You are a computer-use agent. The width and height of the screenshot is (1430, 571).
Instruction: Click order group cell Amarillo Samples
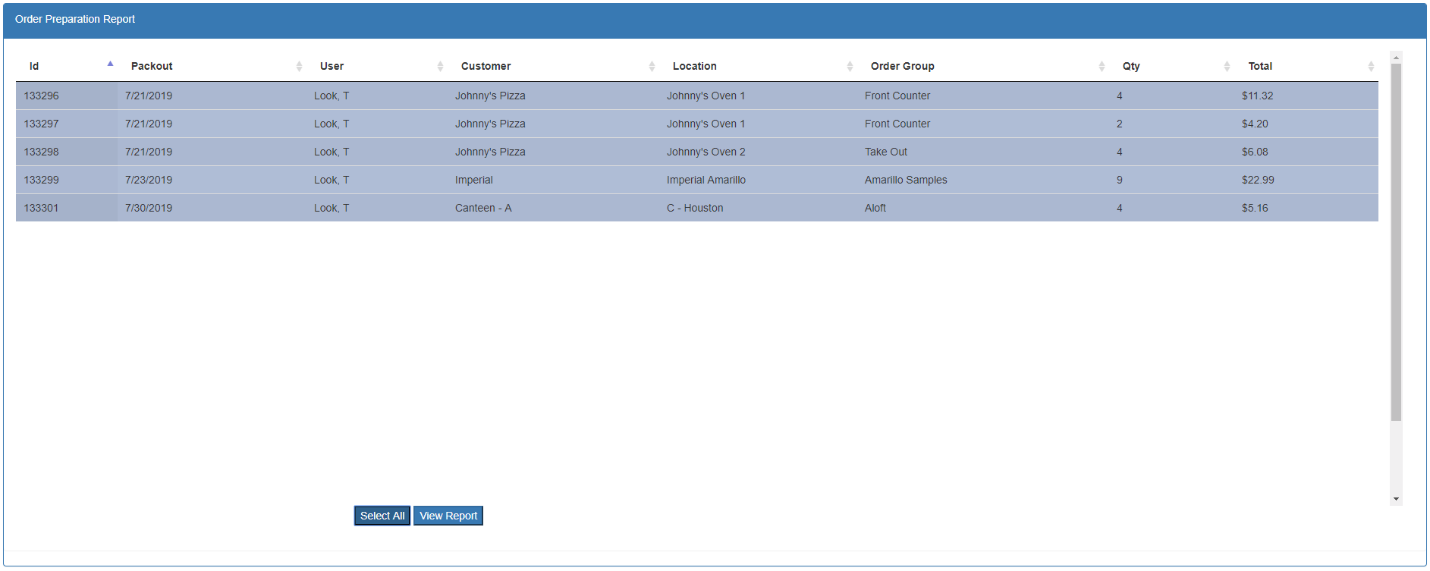point(906,180)
